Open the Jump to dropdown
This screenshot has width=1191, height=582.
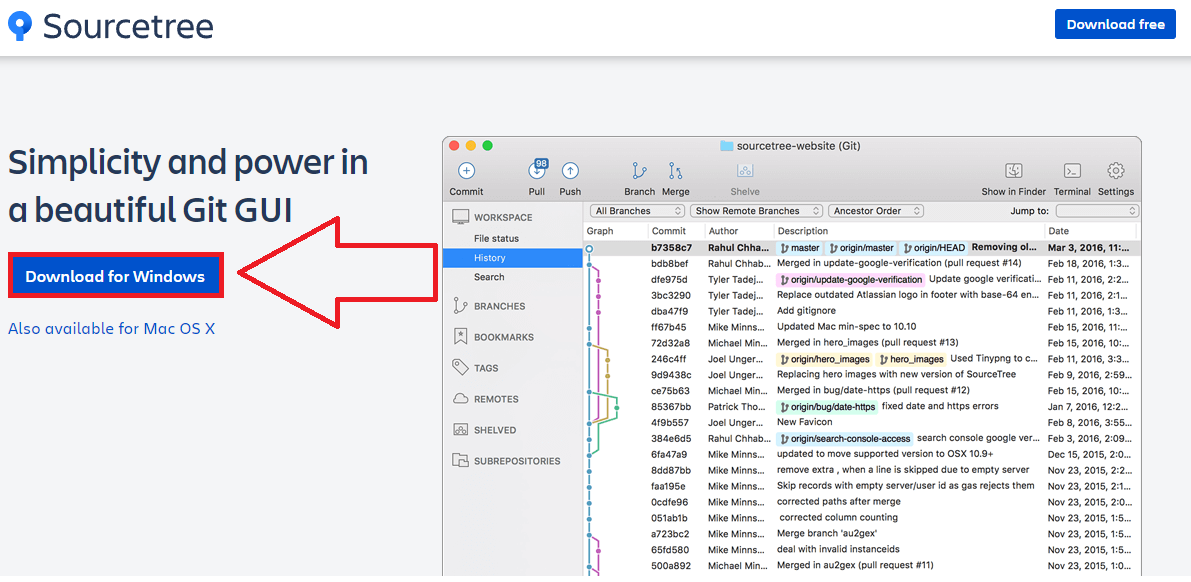(x=1098, y=211)
